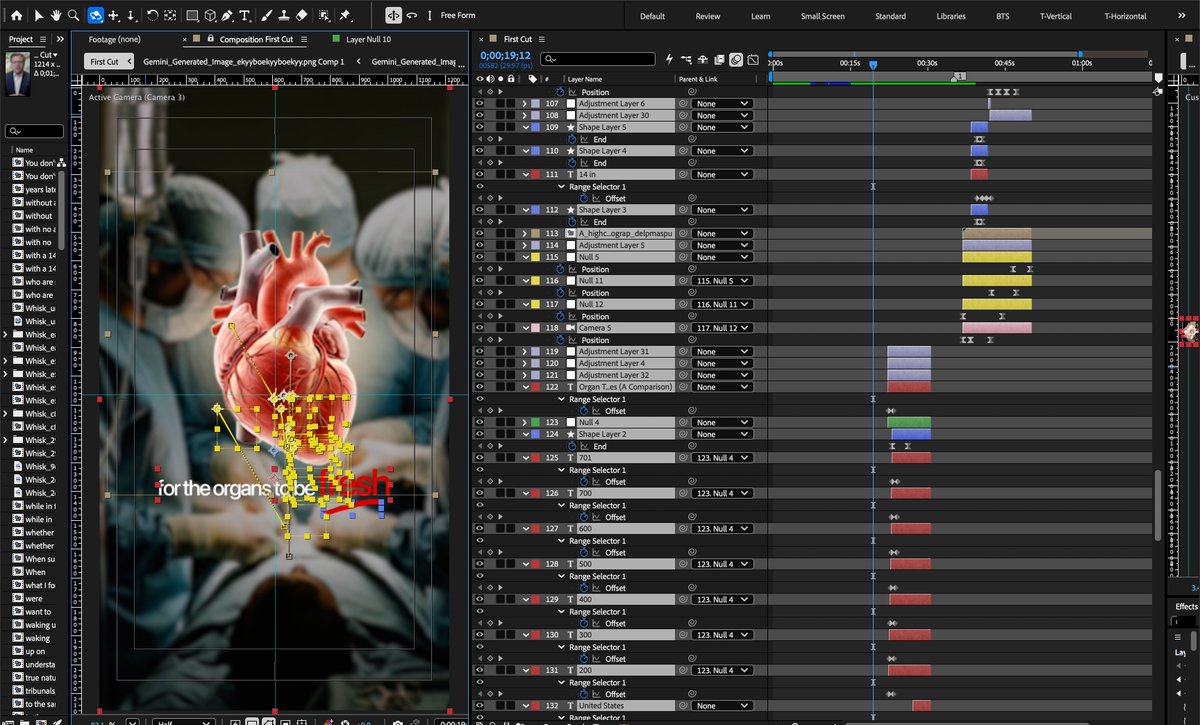The image size is (1200, 725).
Task: Click the First Cut breadcrumb button
Action: pos(104,61)
